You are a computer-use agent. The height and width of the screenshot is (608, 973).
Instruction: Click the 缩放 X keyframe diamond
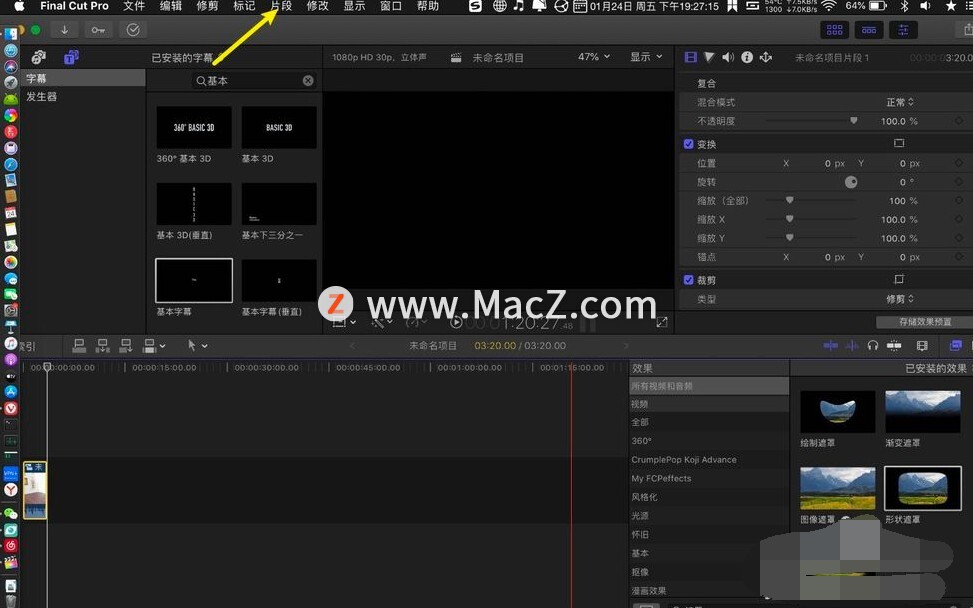959,219
